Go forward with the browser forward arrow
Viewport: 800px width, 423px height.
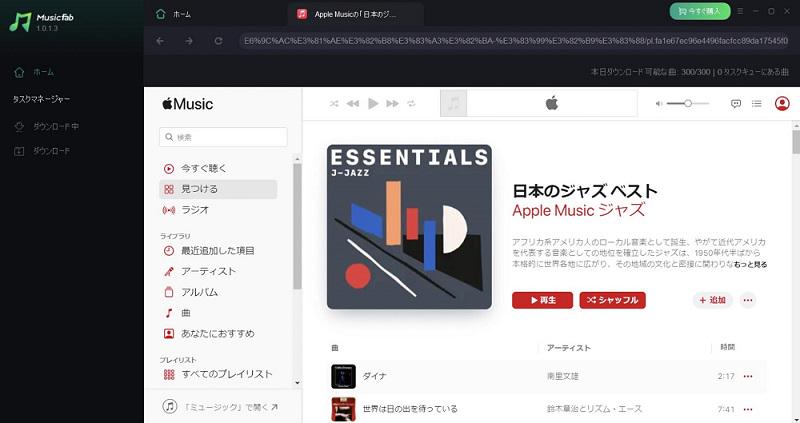(189, 41)
